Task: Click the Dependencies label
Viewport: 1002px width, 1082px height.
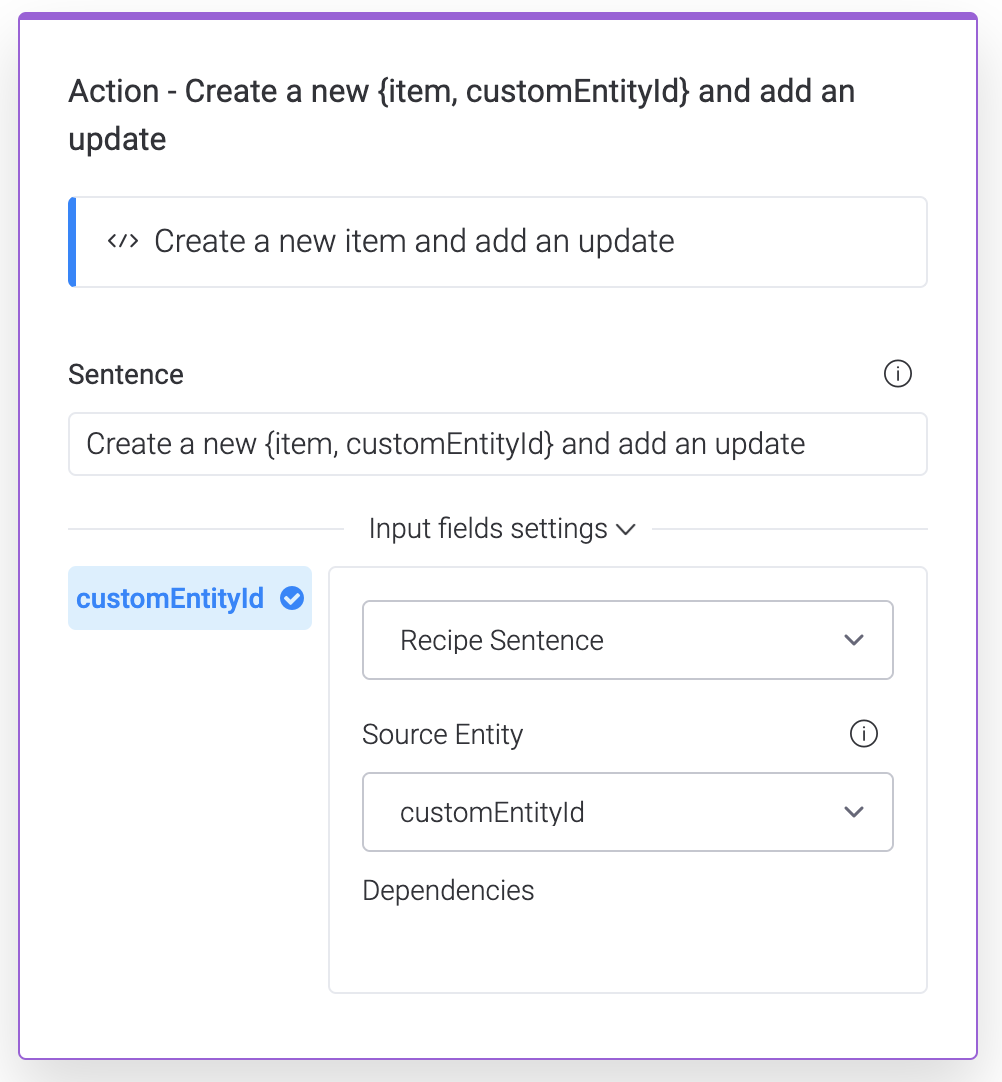Action: coord(448,890)
